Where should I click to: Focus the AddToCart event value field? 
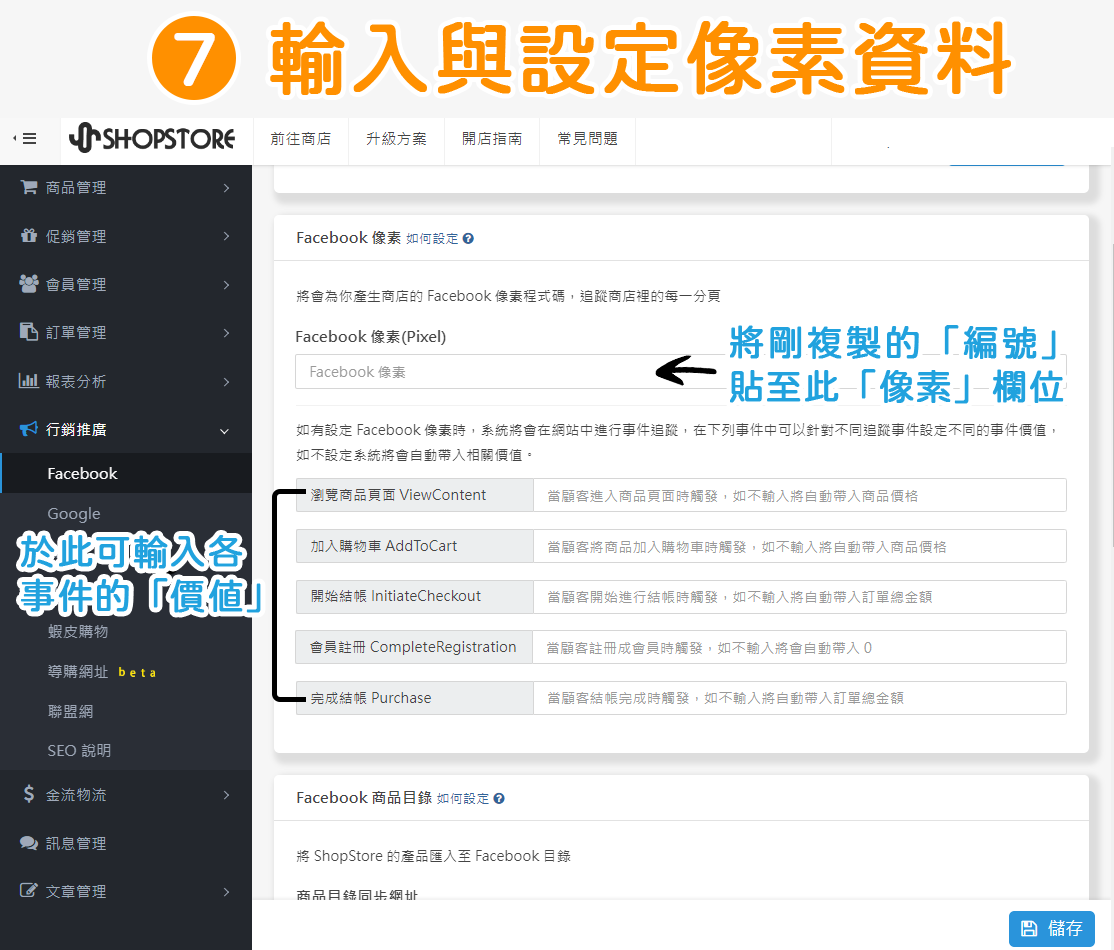coord(799,546)
